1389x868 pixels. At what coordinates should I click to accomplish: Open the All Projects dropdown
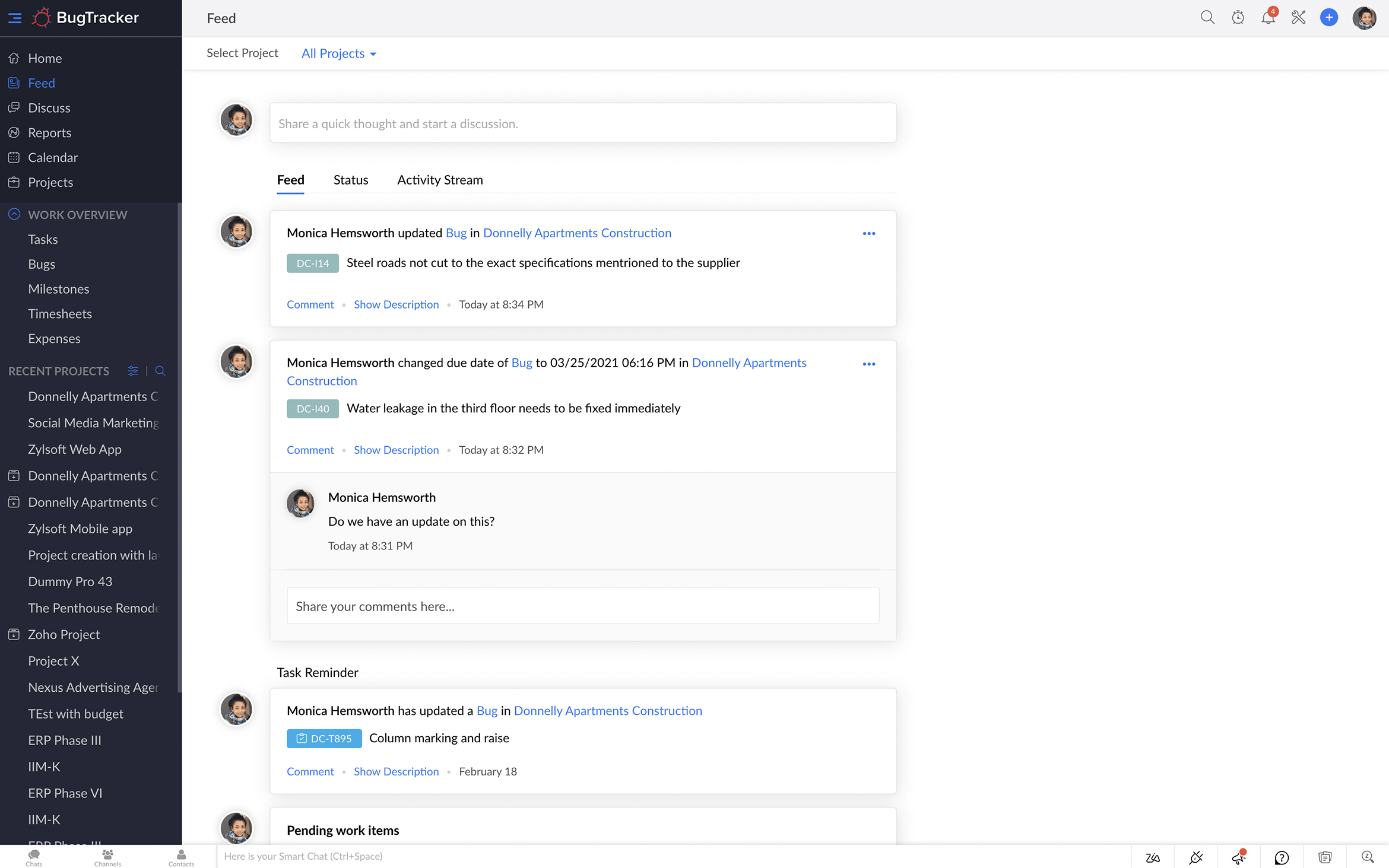click(339, 53)
